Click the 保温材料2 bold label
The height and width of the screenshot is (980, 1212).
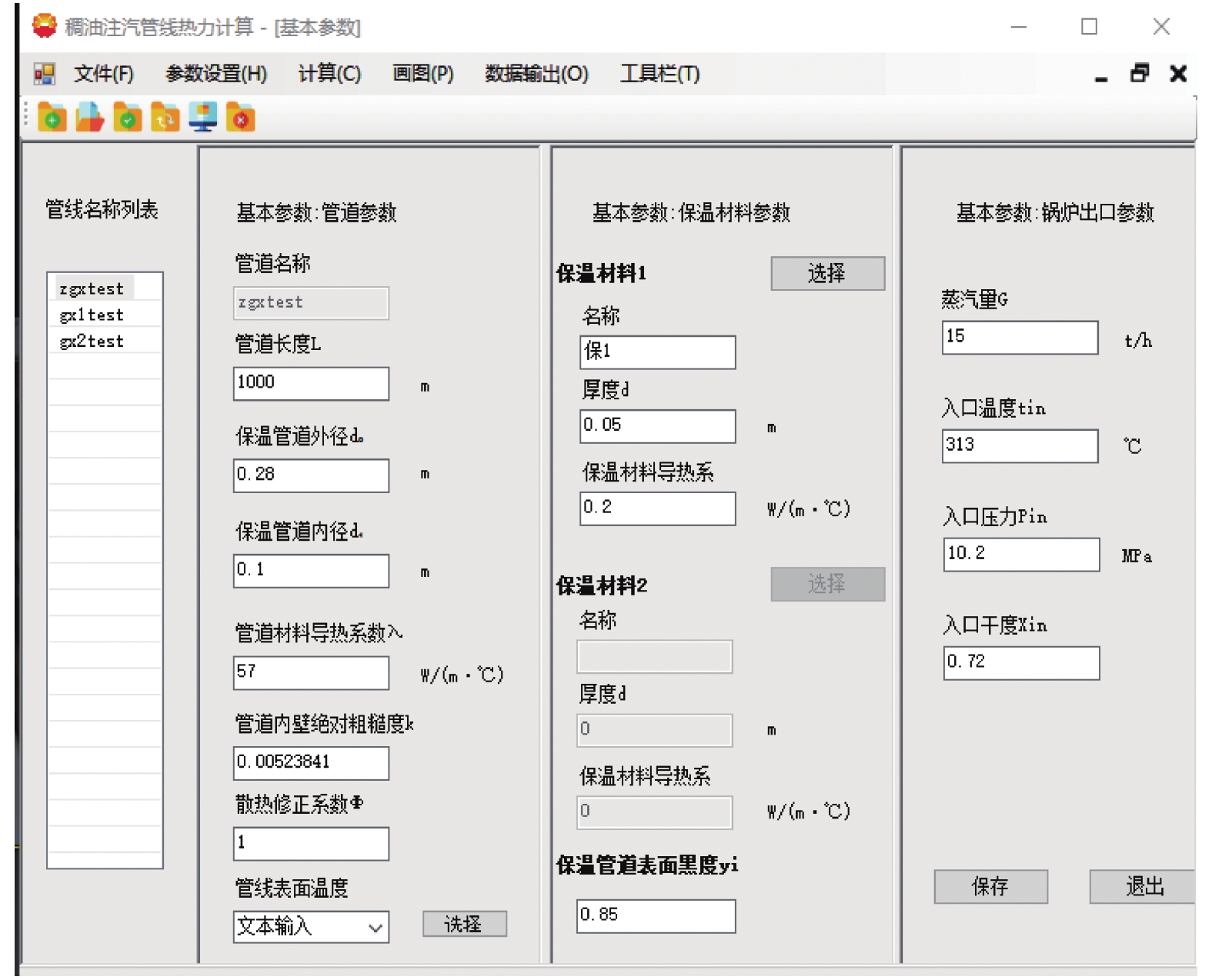(602, 585)
